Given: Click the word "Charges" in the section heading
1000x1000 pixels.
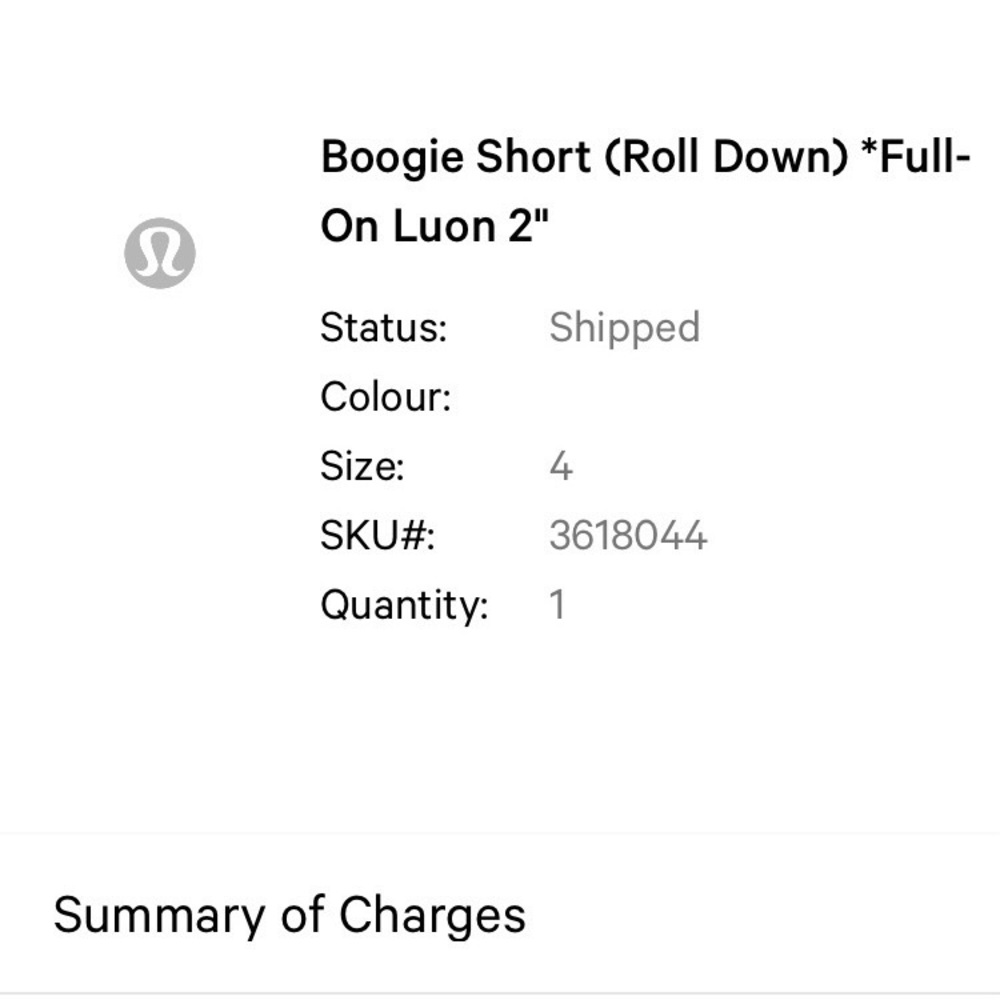Looking at the screenshot, I should pyautogui.click(x=432, y=915).
